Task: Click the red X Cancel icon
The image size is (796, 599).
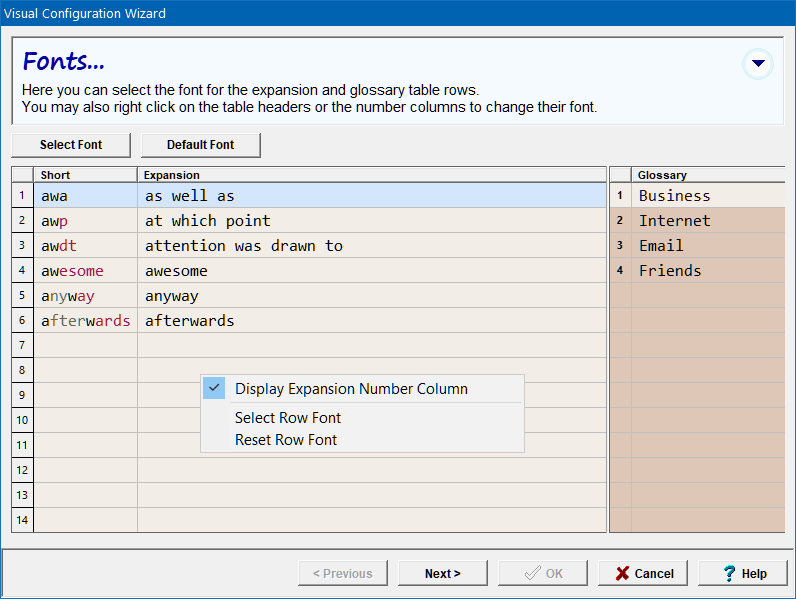Action: [x=623, y=573]
